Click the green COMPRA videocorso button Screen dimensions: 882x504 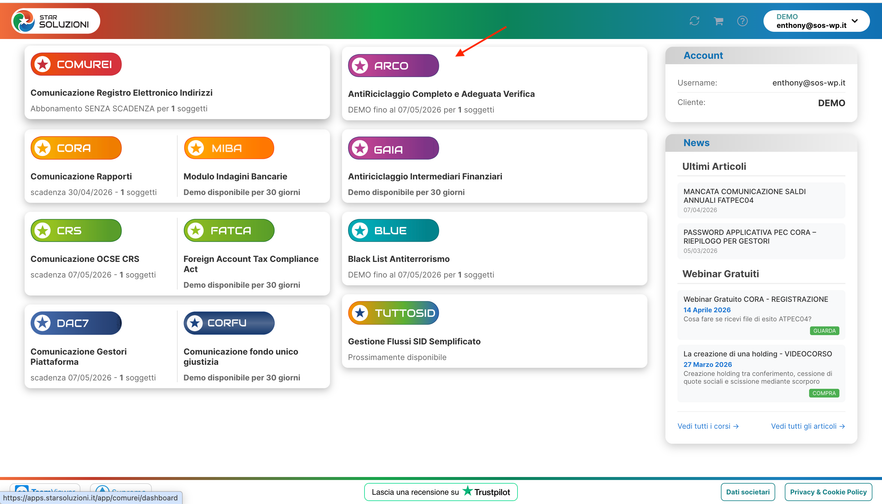824,393
